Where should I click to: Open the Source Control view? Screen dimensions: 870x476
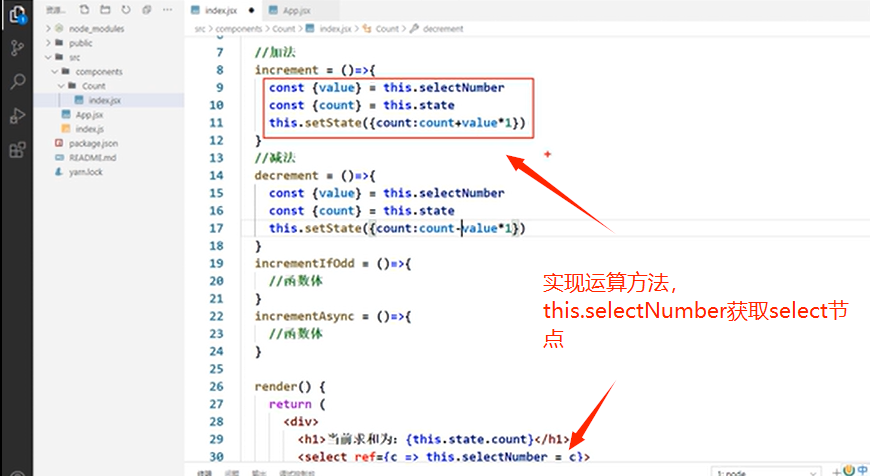(17, 48)
